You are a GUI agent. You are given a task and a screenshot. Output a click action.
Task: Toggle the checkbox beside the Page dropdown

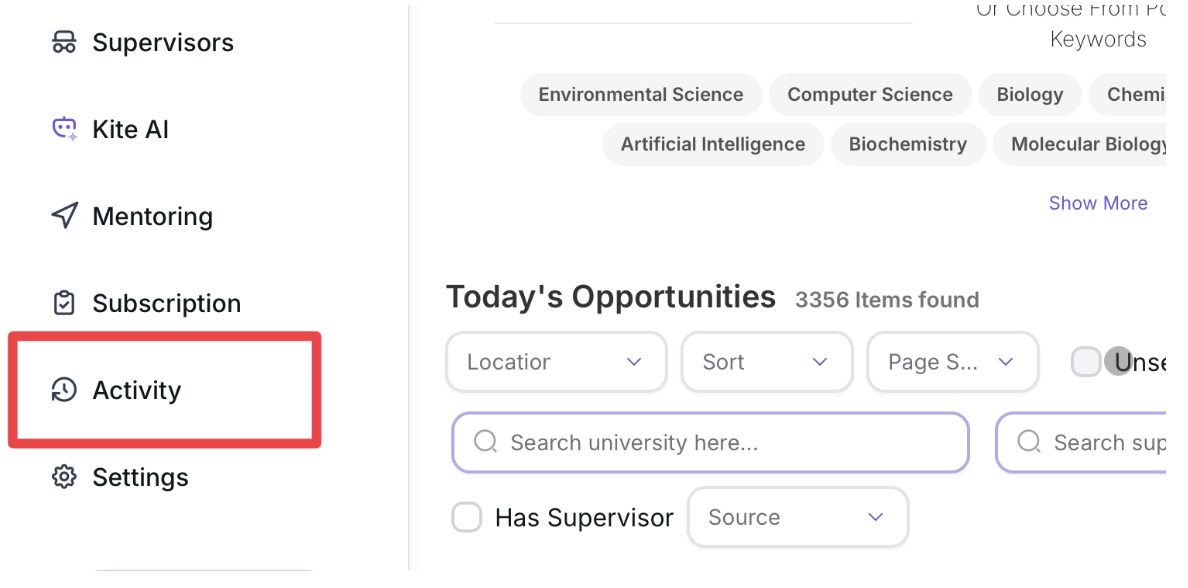point(1086,362)
